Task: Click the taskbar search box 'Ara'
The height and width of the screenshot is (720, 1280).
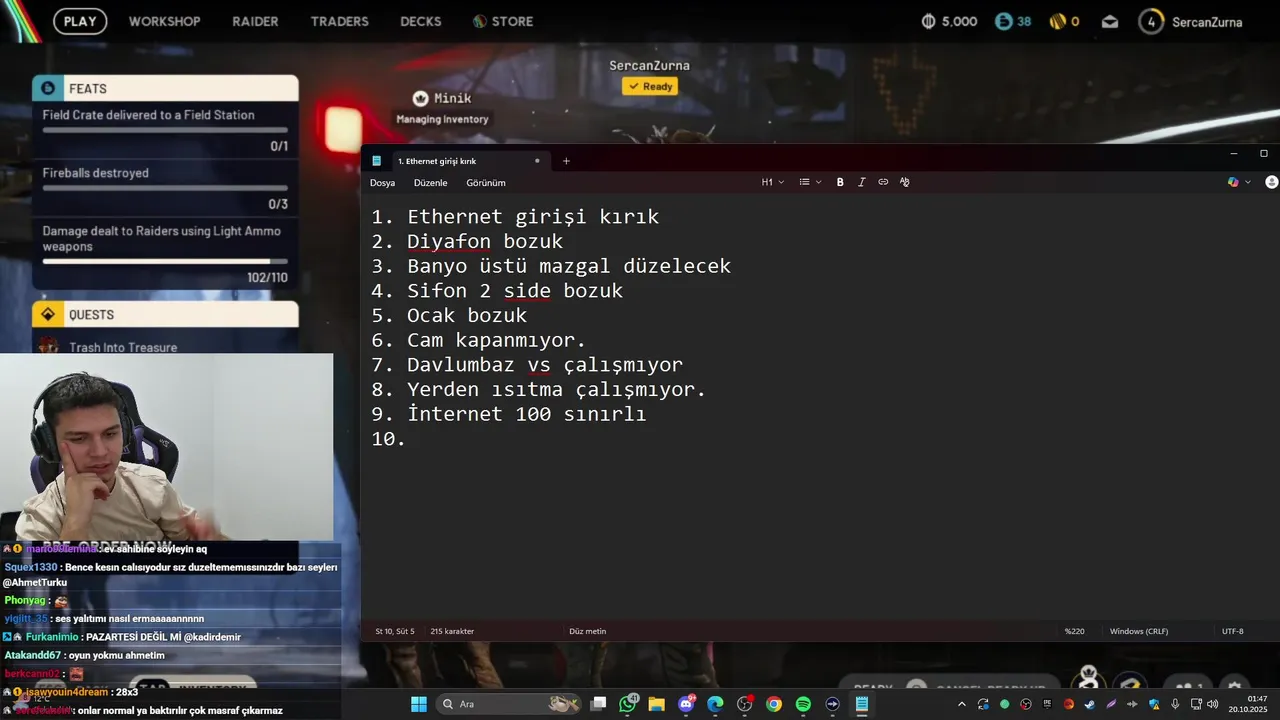Action: (x=510, y=704)
